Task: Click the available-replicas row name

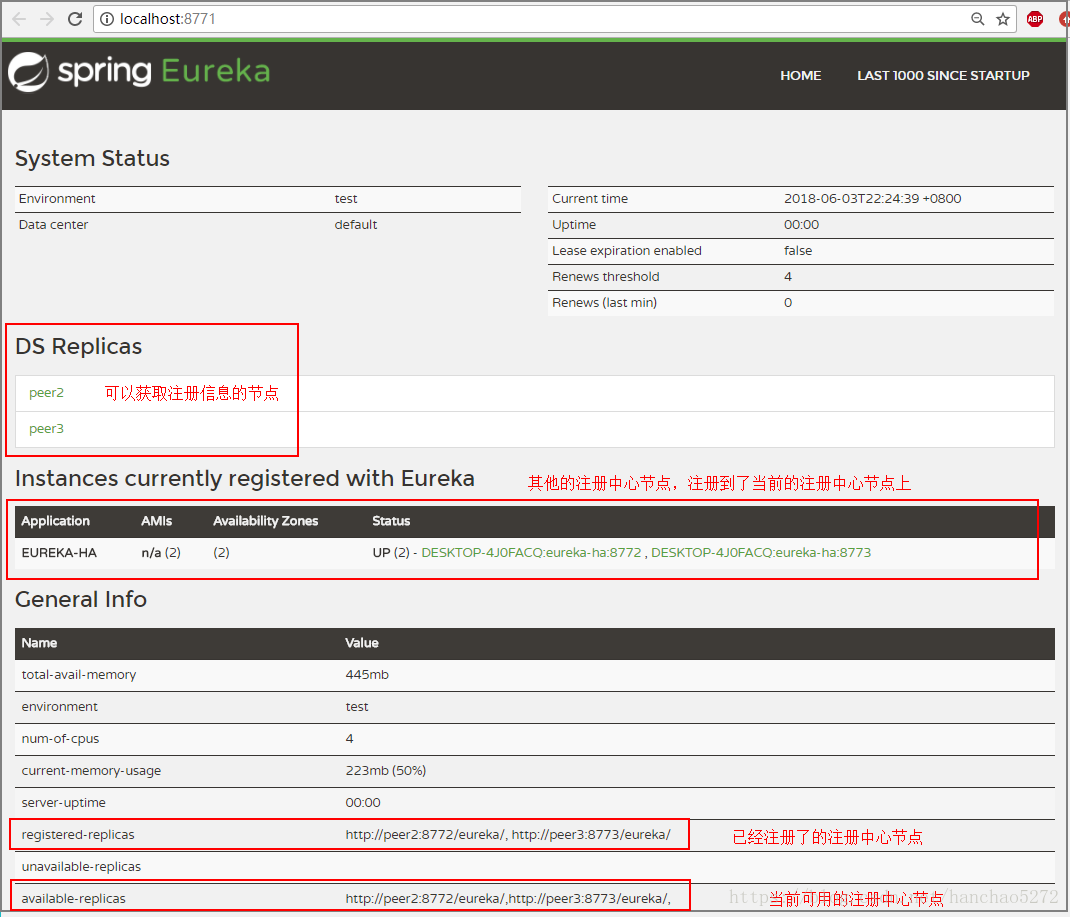Action: tap(74, 899)
